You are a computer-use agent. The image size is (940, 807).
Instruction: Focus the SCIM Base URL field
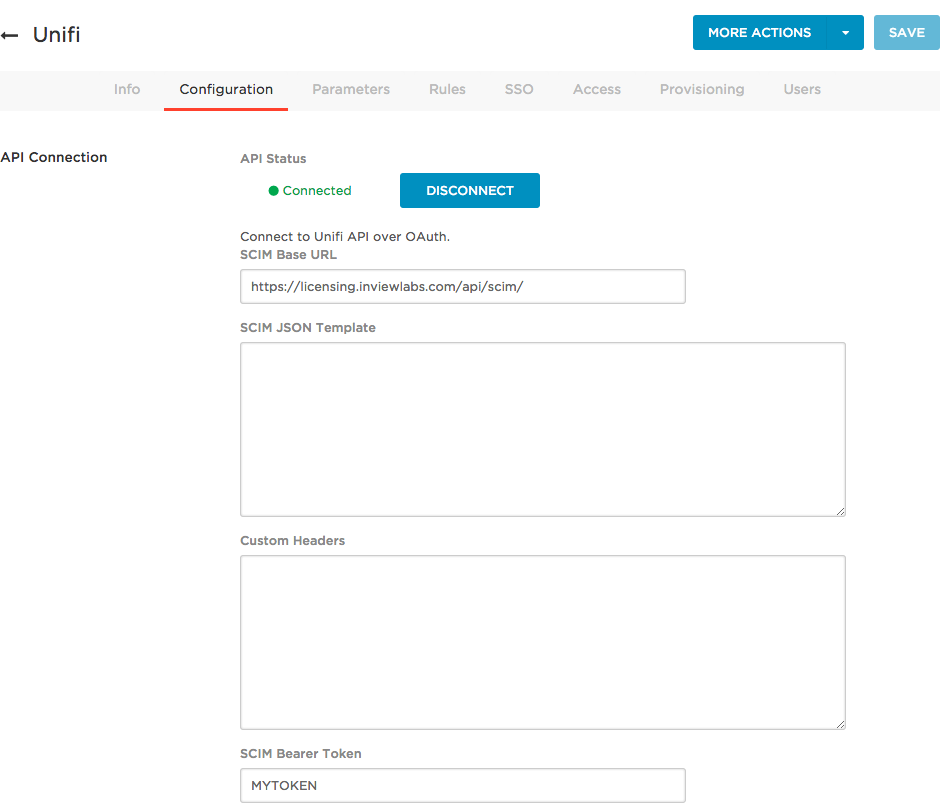[463, 287]
